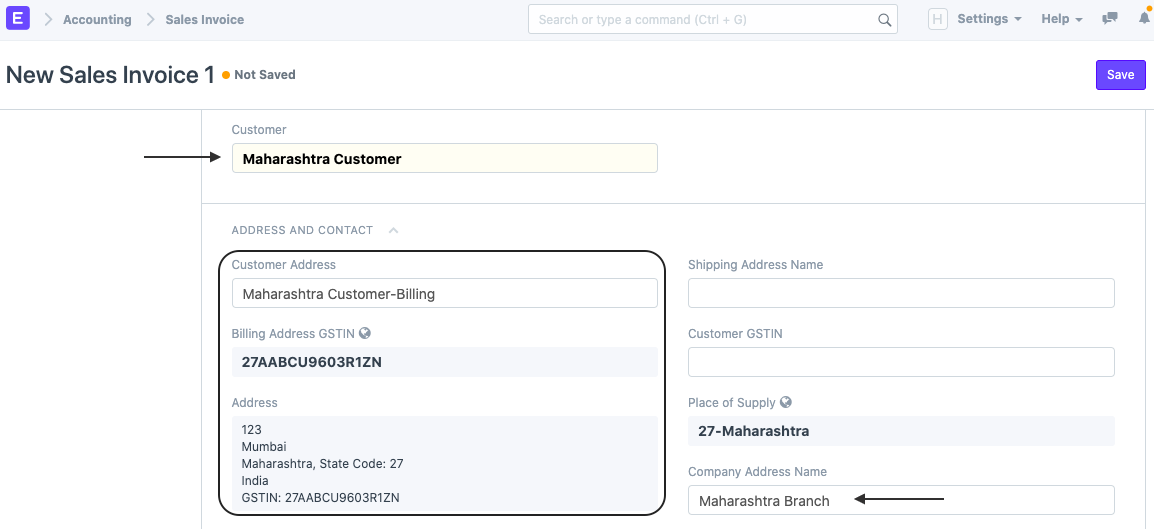1154x529 pixels.
Task: Click globe icon beside Billing Address GSTIN
Action: [x=365, y=334]
